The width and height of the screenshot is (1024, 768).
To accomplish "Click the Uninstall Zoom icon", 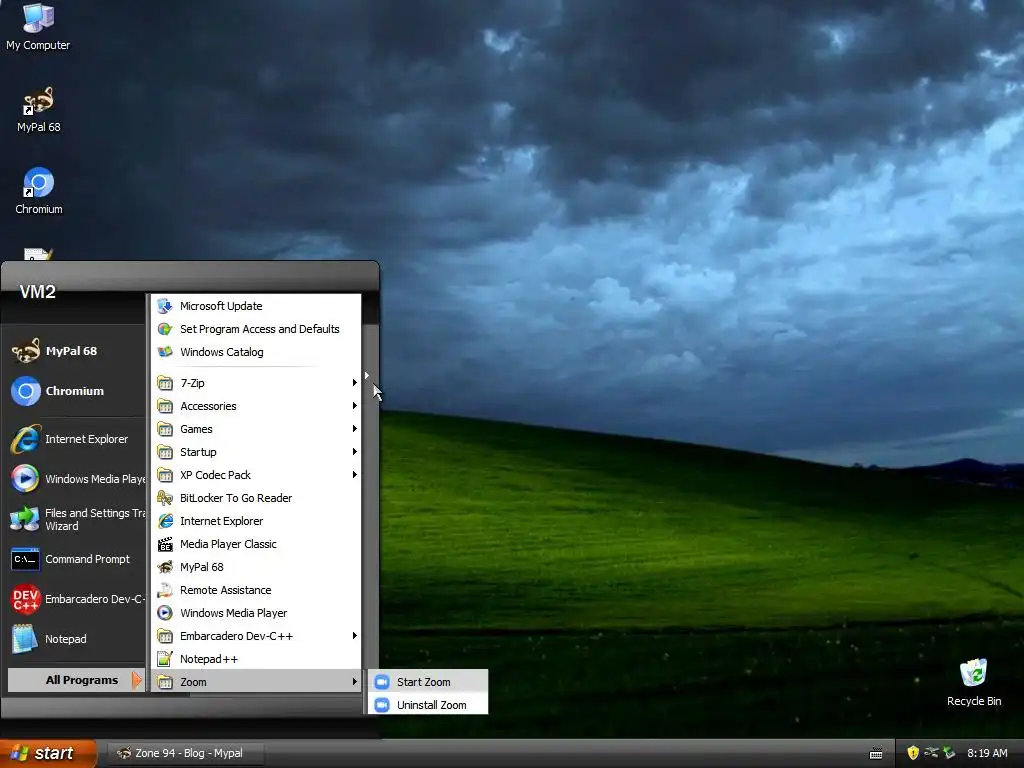I will [x=382, y=705].
